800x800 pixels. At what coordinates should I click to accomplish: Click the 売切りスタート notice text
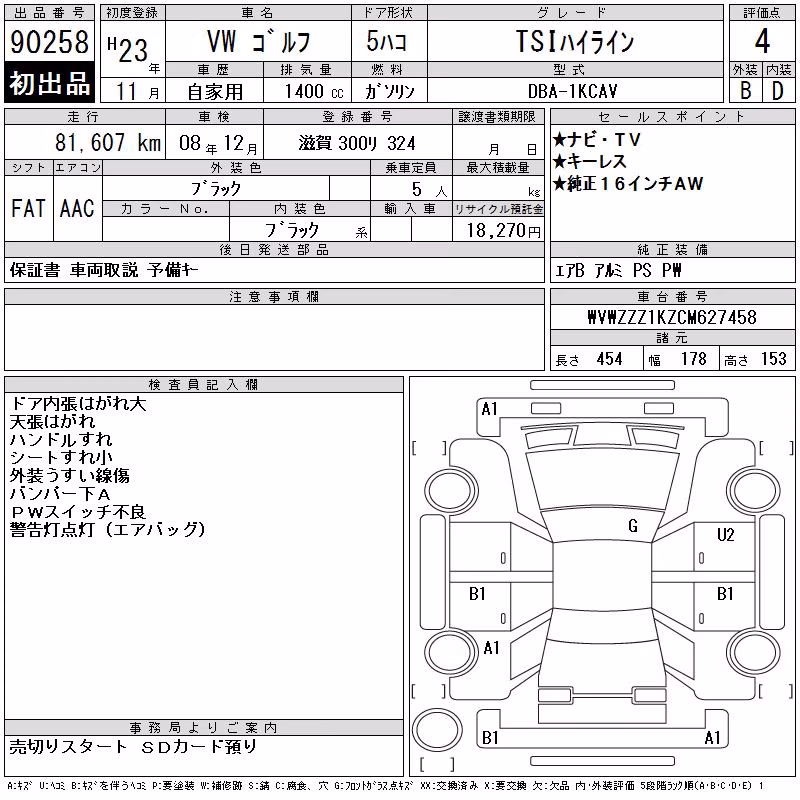click(68, 746)
